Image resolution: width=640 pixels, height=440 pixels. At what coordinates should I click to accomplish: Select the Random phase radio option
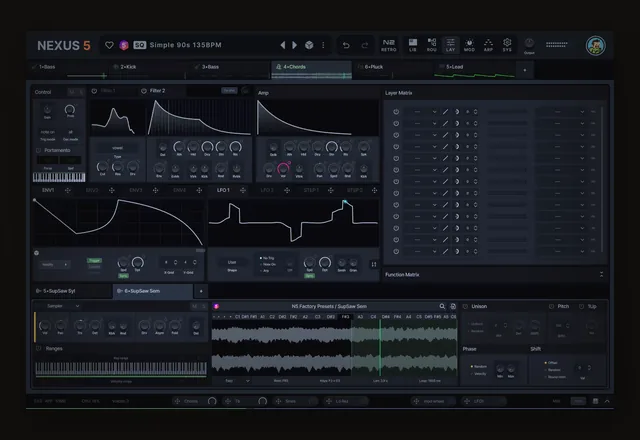click(478, 367)
